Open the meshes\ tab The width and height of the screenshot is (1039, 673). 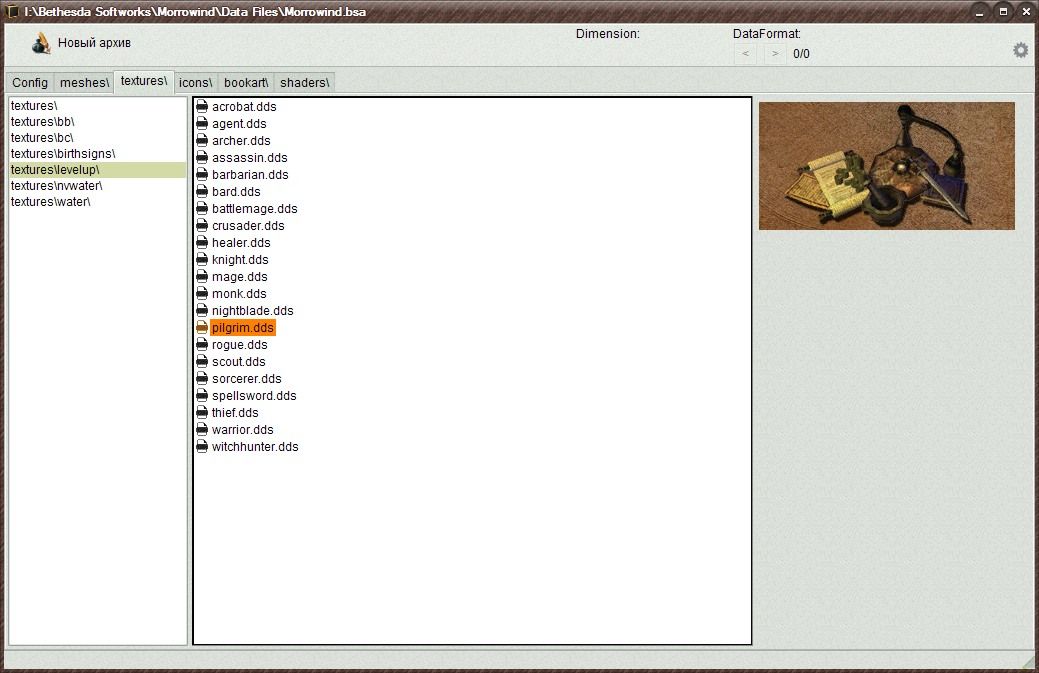(x=84, y=82)
